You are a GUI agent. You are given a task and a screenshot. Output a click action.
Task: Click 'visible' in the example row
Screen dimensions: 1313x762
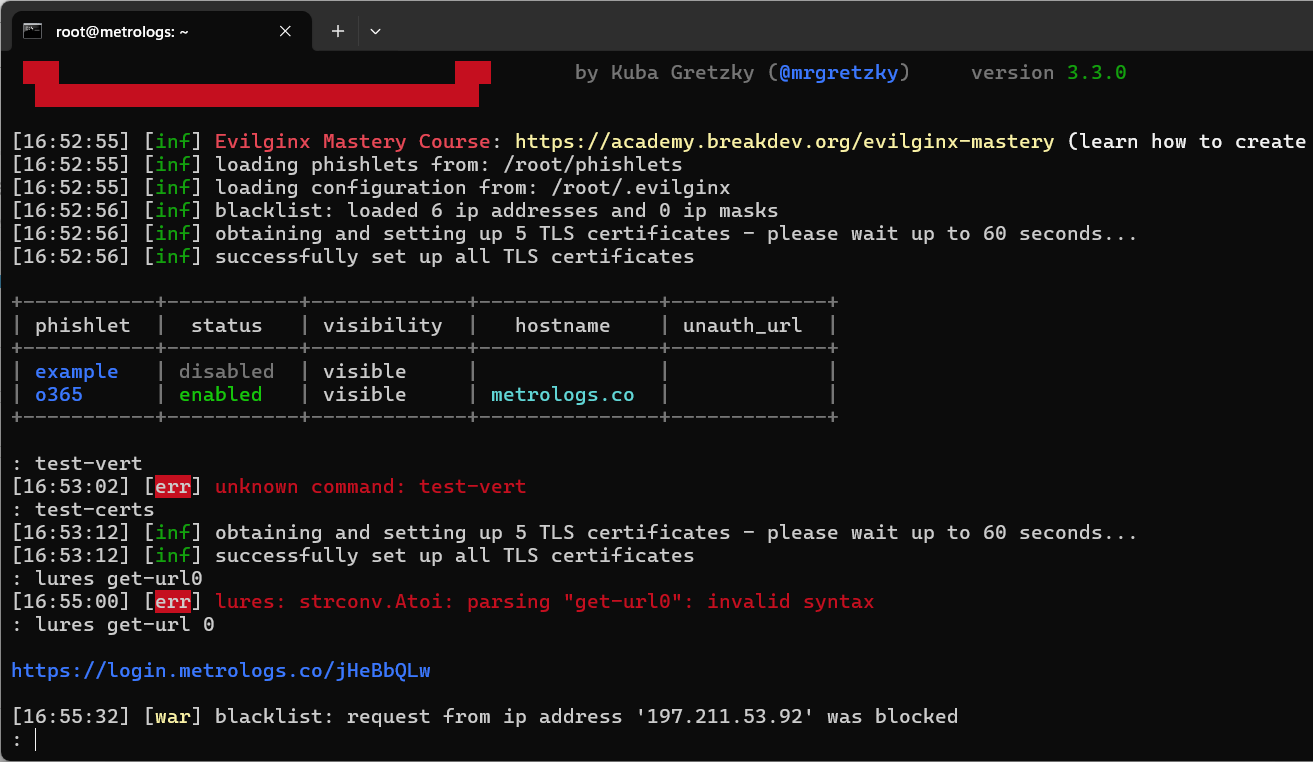pyautogui.click(x=364, y=371)
